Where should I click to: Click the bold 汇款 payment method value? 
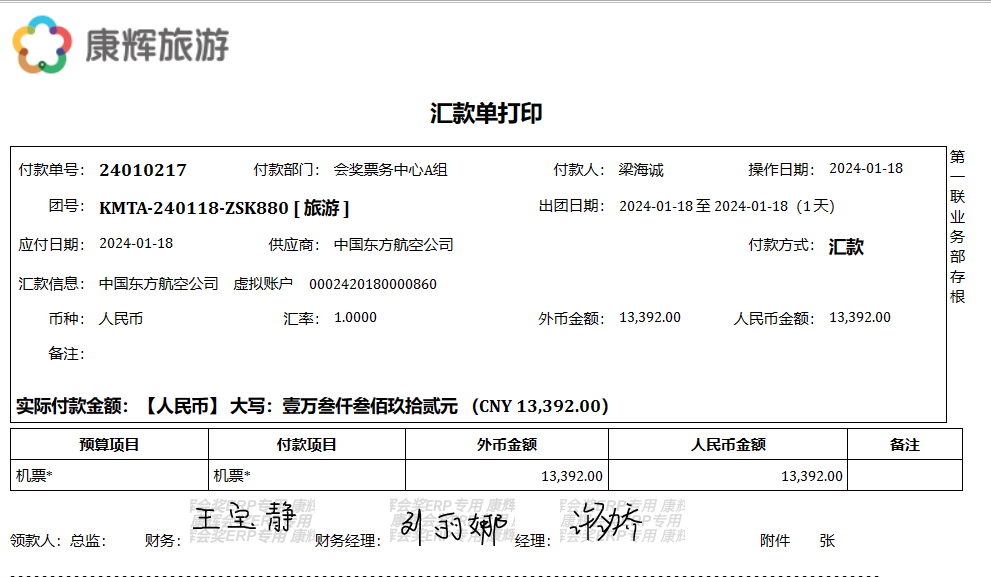846,247
